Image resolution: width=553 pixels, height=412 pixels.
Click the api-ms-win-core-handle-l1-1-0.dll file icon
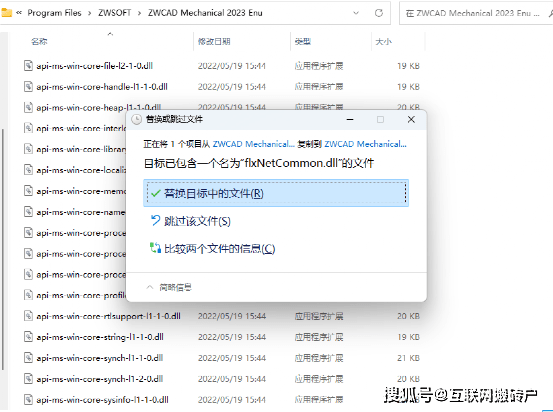28,86
